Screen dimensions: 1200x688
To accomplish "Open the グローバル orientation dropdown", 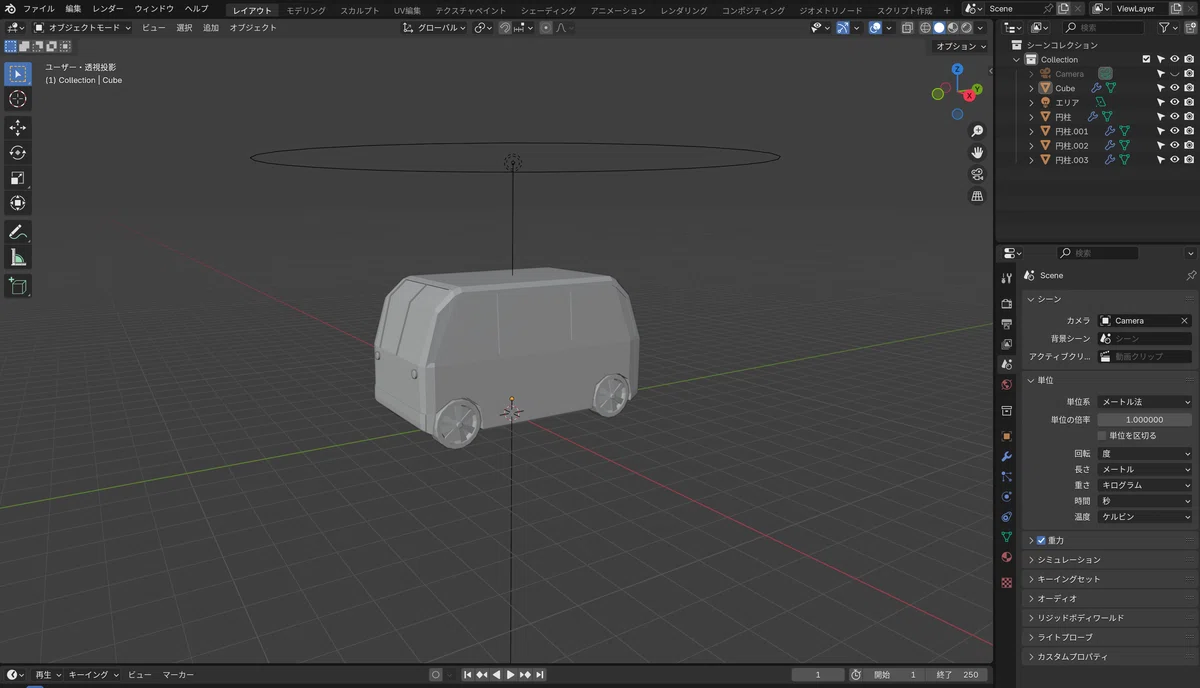I will [435, 28].
